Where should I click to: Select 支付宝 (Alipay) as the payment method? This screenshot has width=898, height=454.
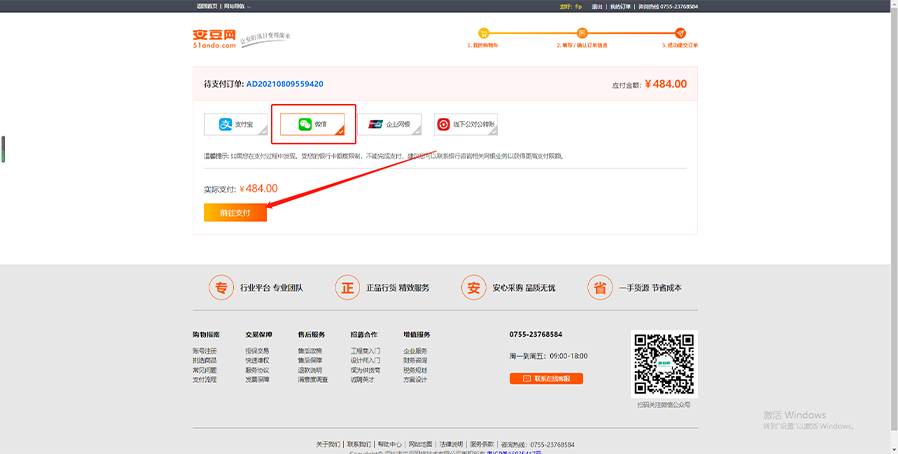tap(236, 124)
